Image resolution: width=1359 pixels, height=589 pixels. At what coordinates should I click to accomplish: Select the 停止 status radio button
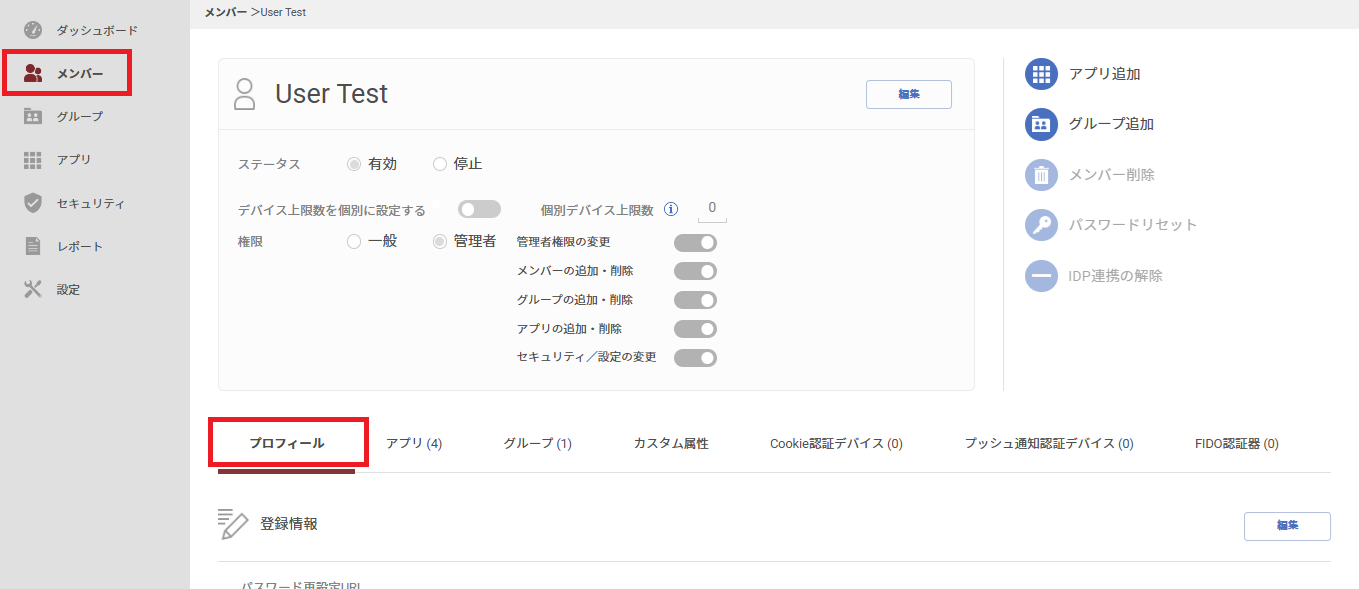click(x=440, y=164)
